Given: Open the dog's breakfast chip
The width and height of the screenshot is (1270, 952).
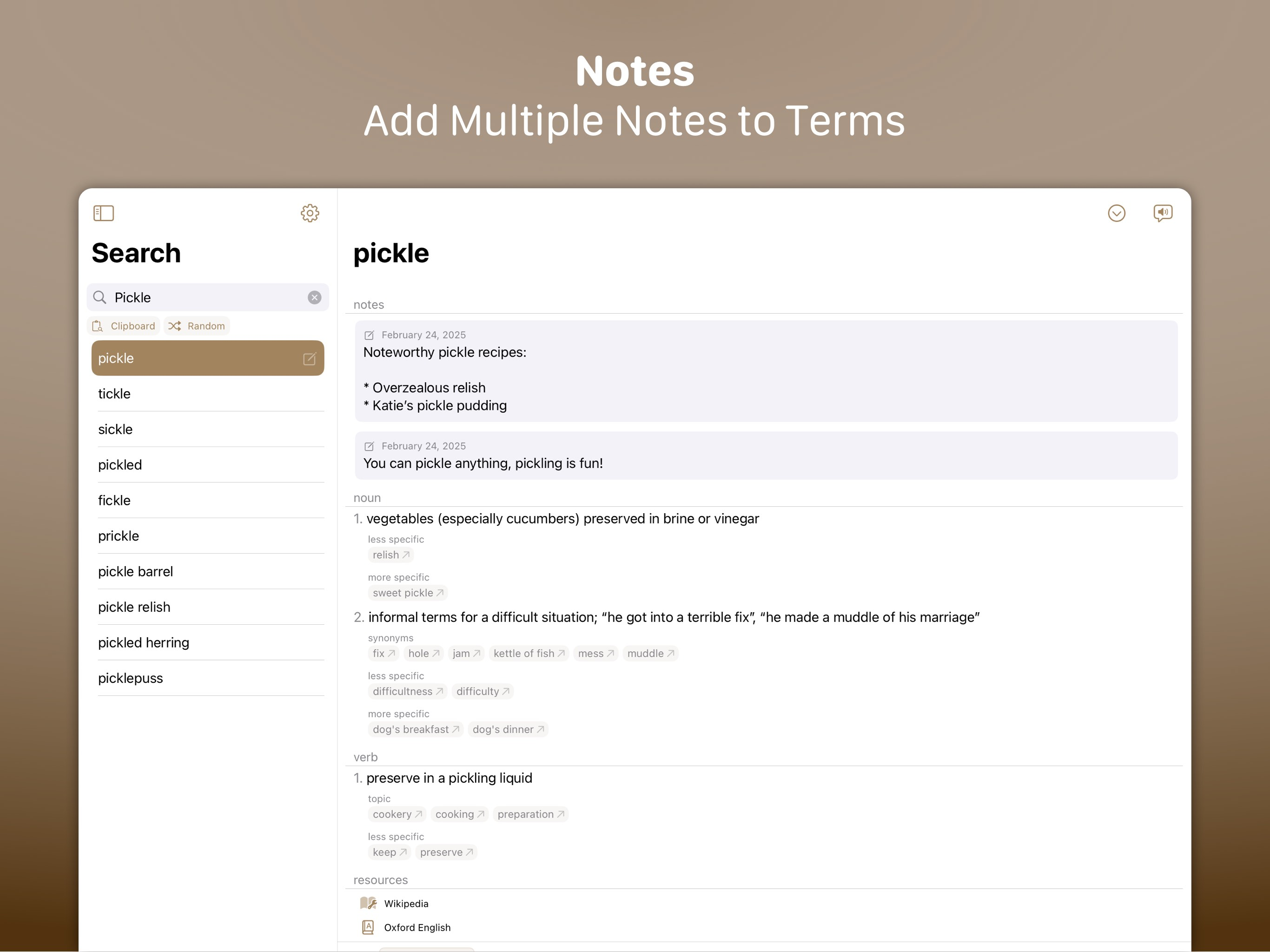Looking at the screenshot, I should (415, 729).
